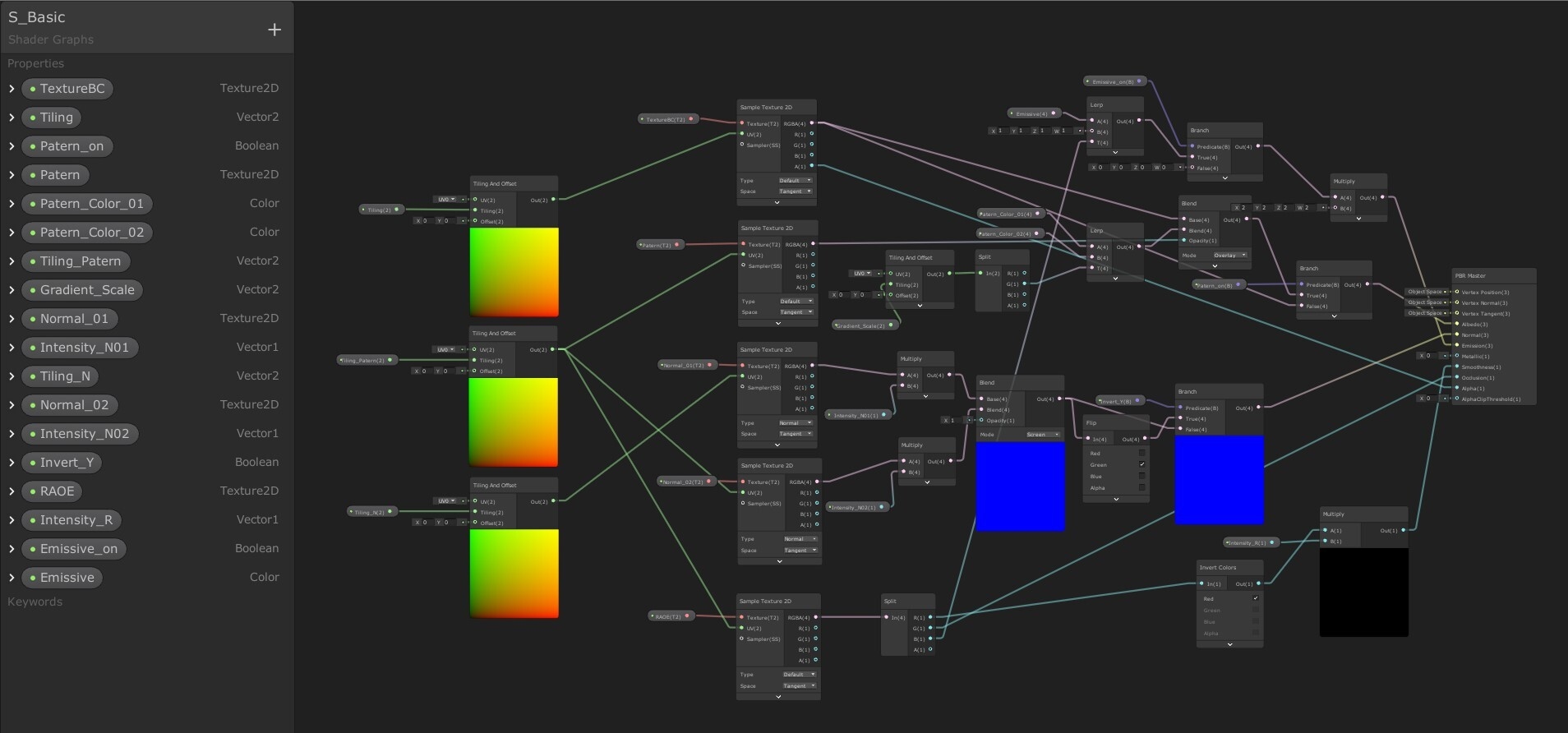Select the Emissive_on(B) property node in the graph

1114,81
